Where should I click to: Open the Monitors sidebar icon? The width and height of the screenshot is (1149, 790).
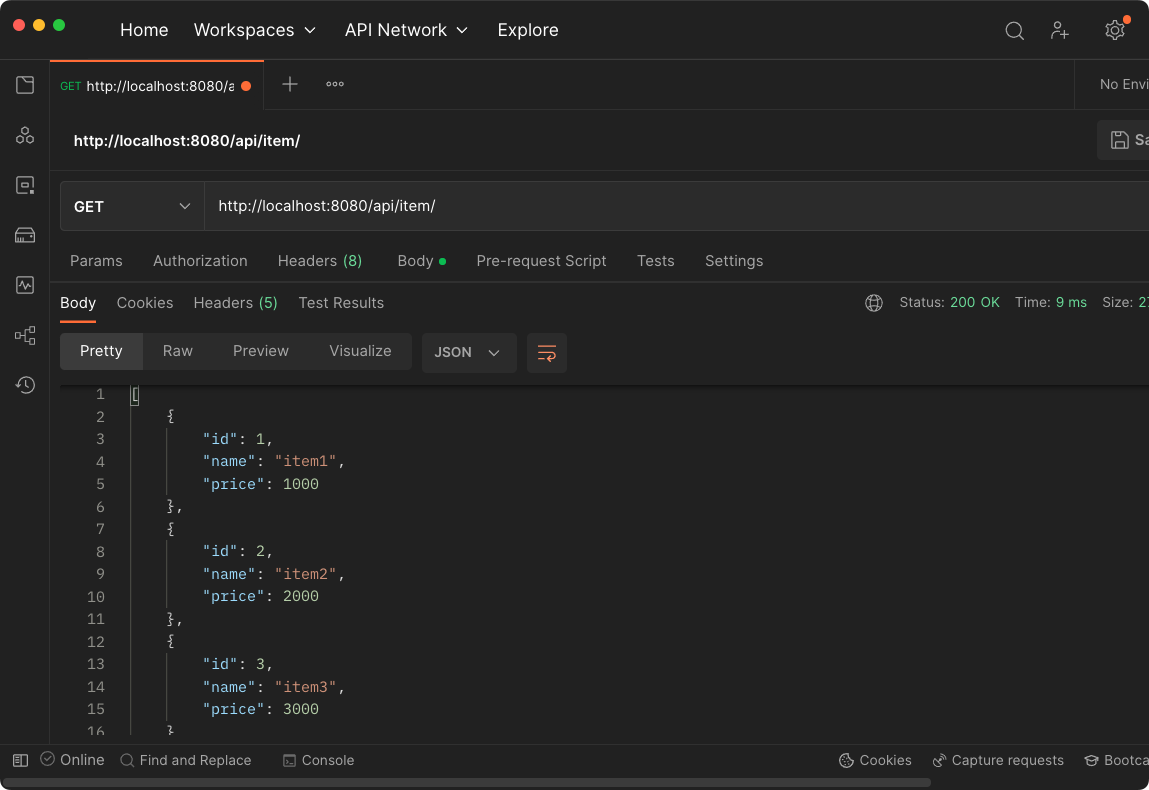click(x=25, y=285)
